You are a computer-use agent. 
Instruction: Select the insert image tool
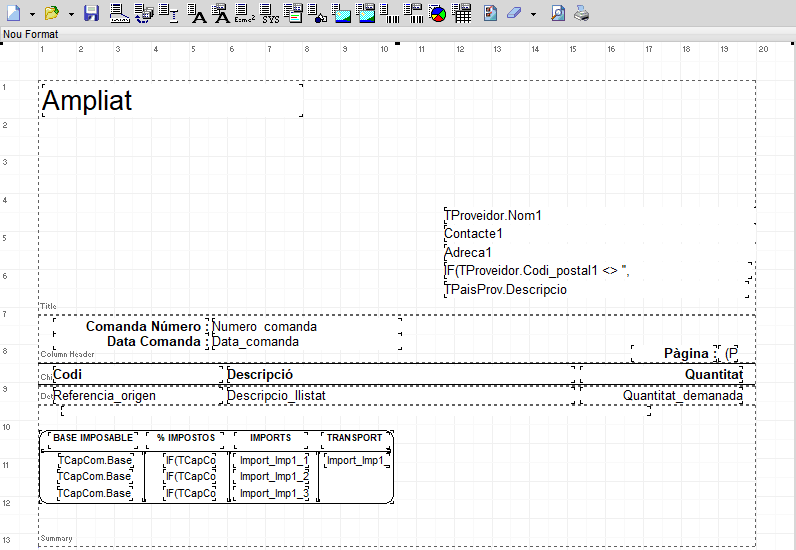(342, 13)
